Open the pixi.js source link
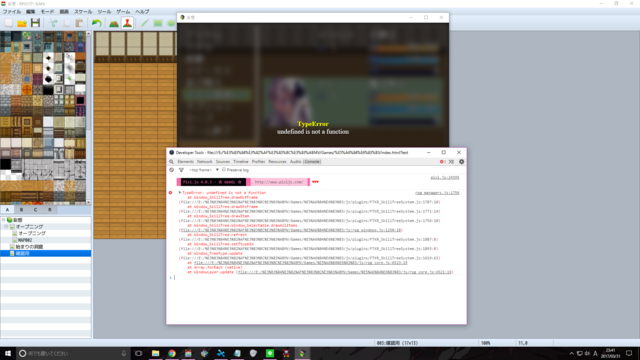This screenshot has width=640, height=360. [445, 178]
